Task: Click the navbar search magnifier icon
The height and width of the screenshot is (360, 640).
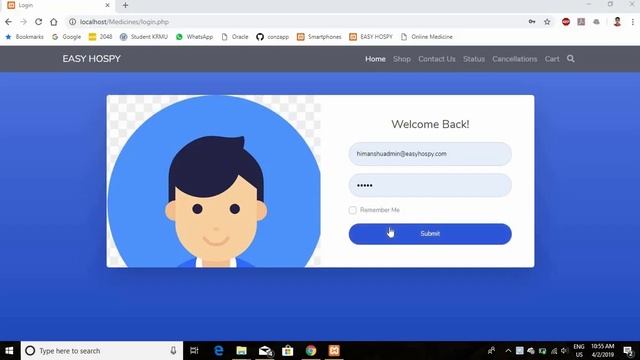Action: [x=571, y=59]
